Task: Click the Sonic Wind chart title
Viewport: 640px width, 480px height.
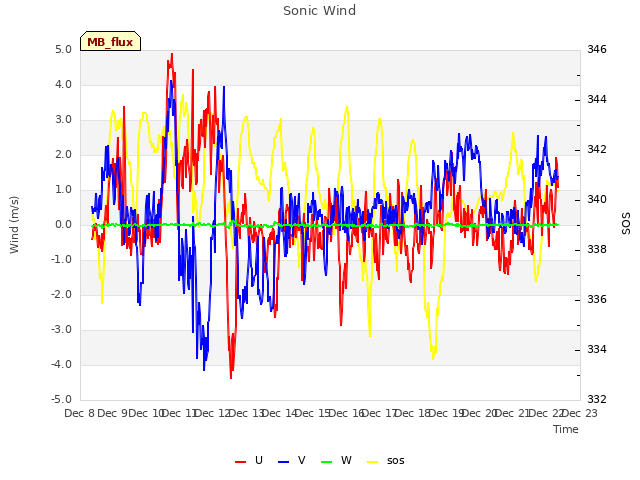Action: pos(319,11)
